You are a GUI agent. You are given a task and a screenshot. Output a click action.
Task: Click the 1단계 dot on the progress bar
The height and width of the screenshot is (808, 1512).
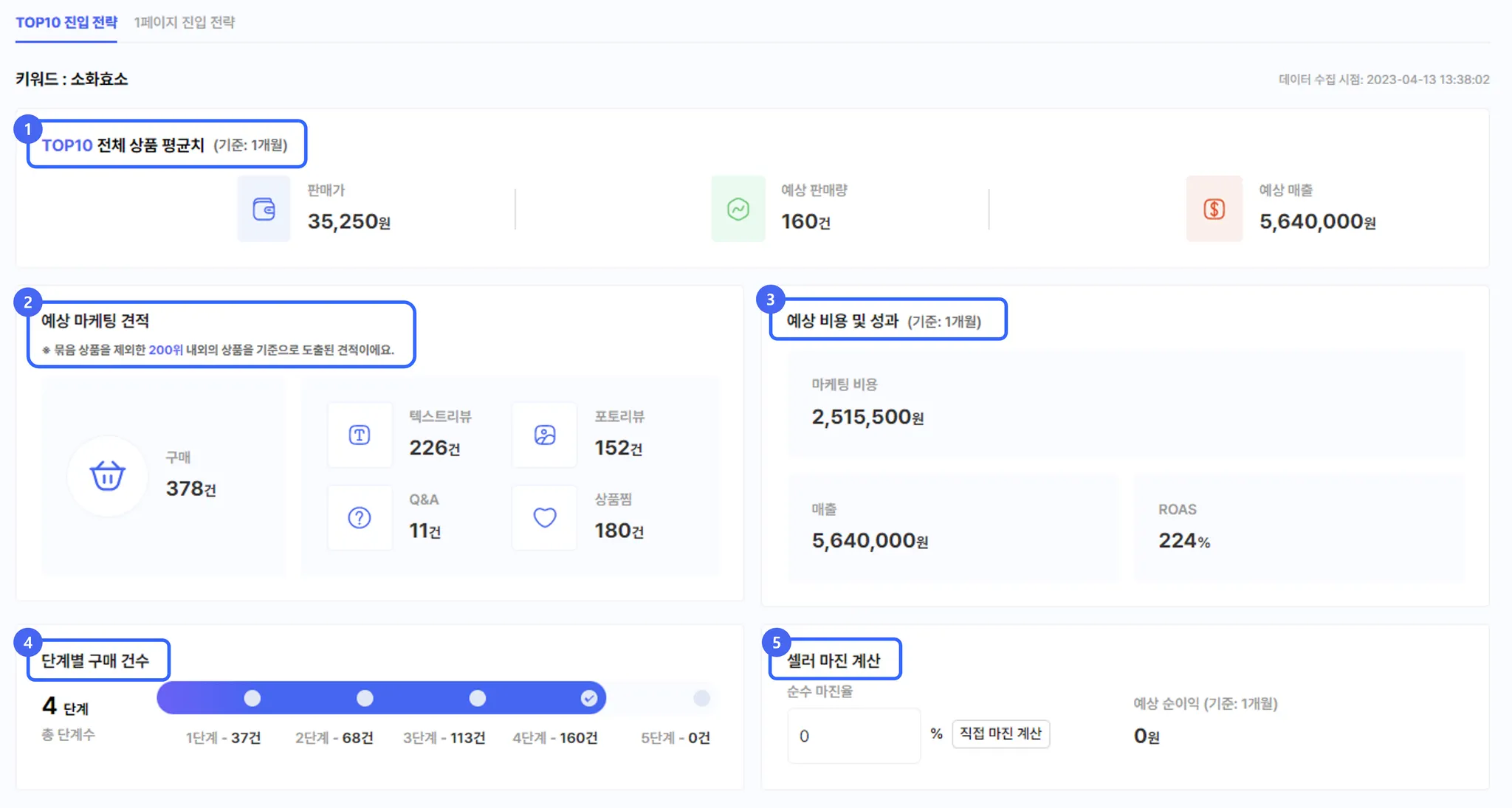coord(252,698)
